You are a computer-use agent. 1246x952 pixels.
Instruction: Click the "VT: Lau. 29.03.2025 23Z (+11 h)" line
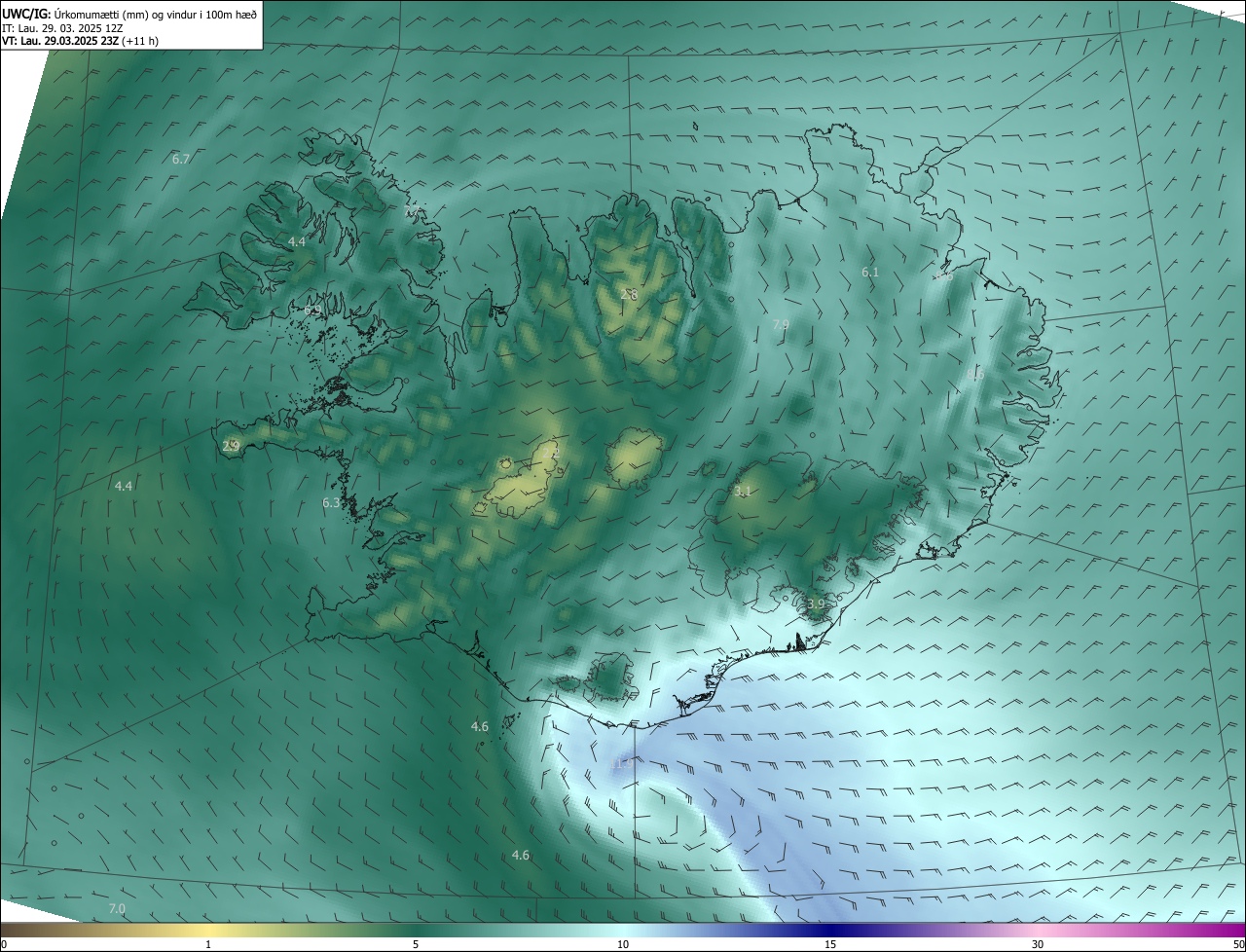(80, 41)
